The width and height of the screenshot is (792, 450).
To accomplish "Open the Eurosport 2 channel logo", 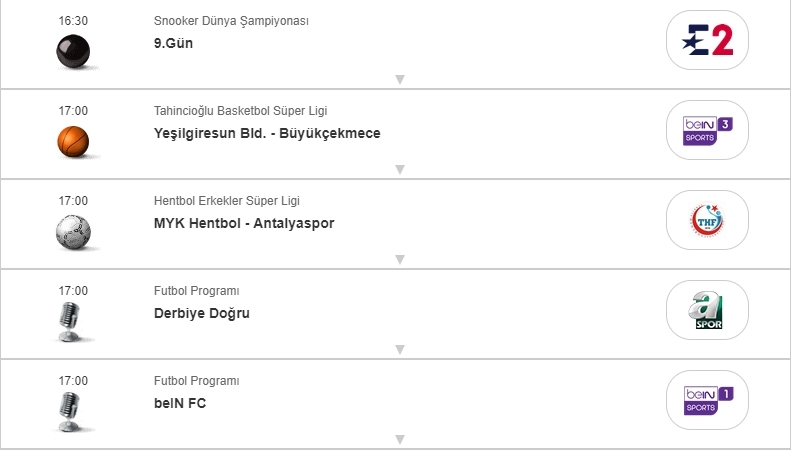I will click(x=707, y=40).
